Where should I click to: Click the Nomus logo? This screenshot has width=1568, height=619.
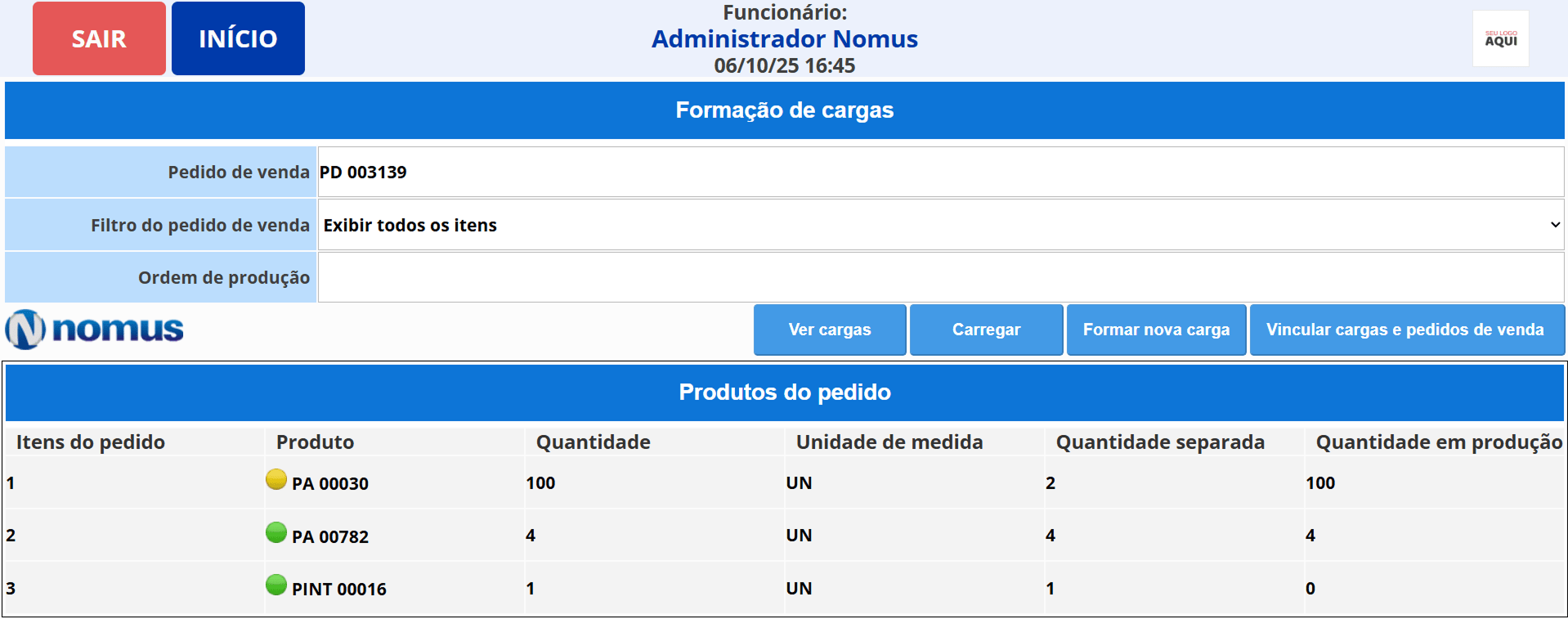coord(95,330)
